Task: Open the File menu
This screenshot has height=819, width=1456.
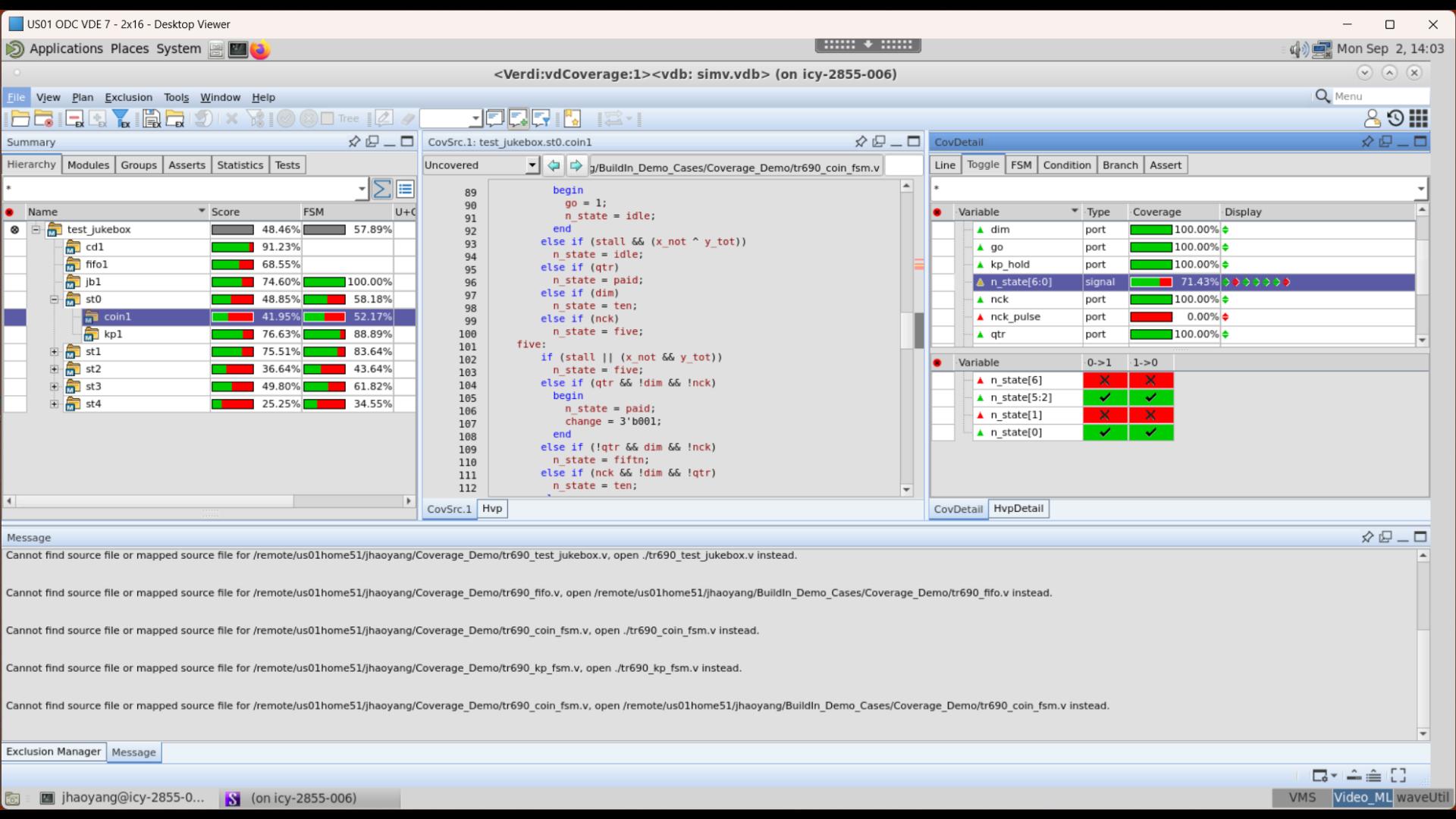Action: point(16,97)
